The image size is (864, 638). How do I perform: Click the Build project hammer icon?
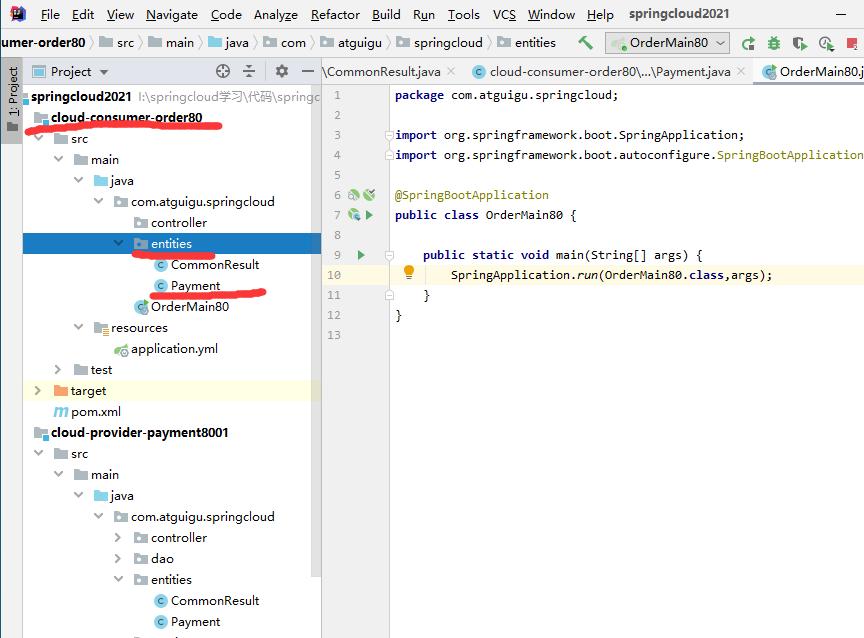[585, 42]
